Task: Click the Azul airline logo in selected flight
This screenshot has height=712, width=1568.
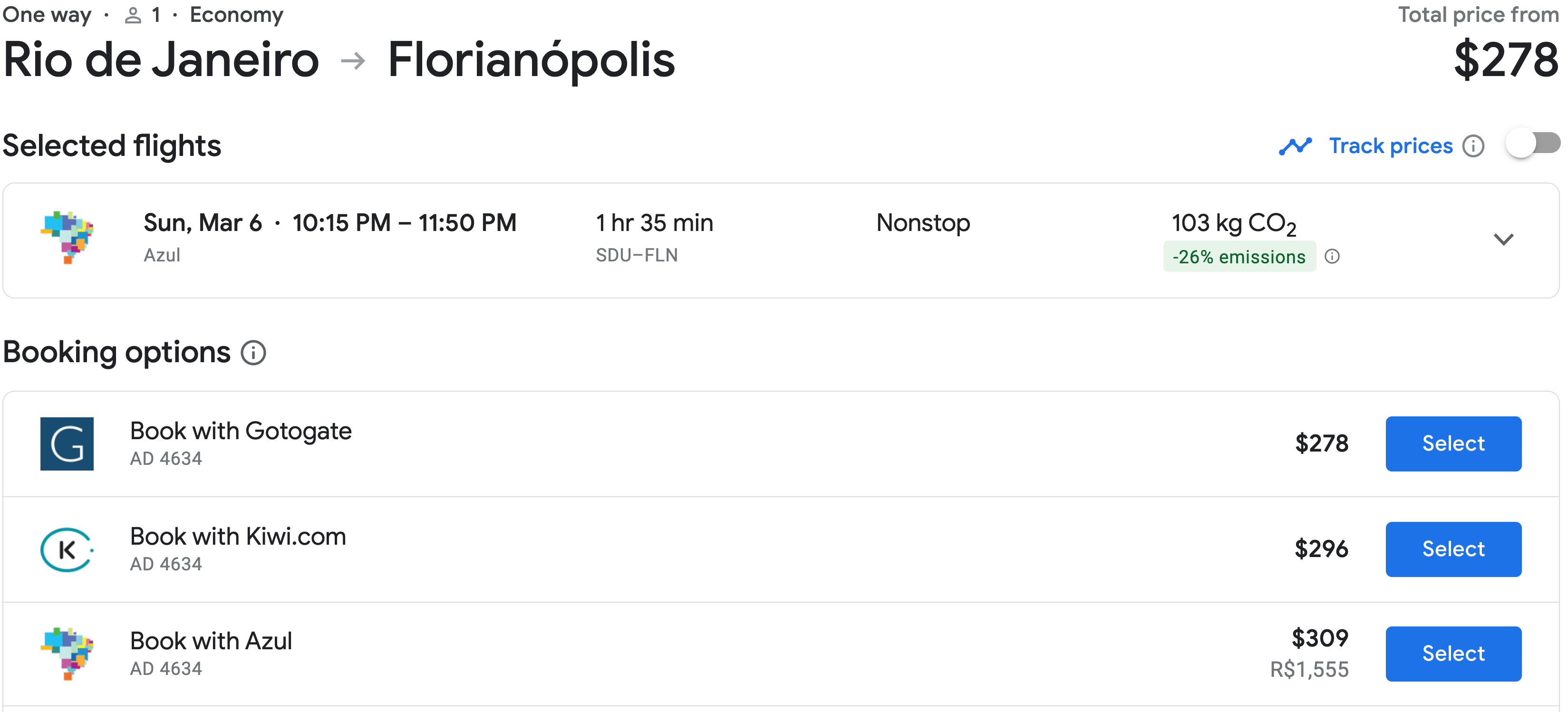Action: 67,237
